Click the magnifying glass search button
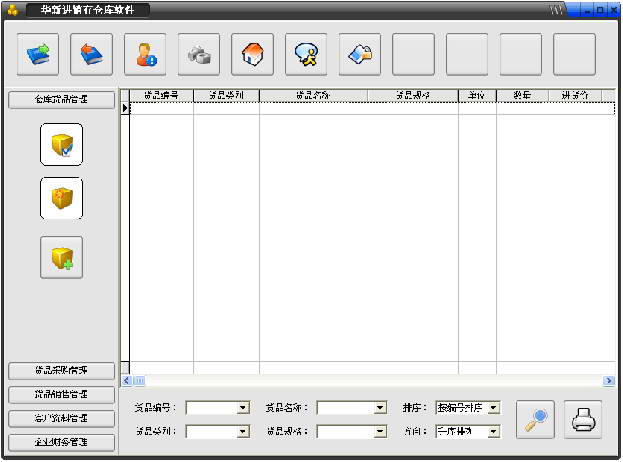Image resolution: width=623 pixels, height=462 pixels. [x=535, y=419]
